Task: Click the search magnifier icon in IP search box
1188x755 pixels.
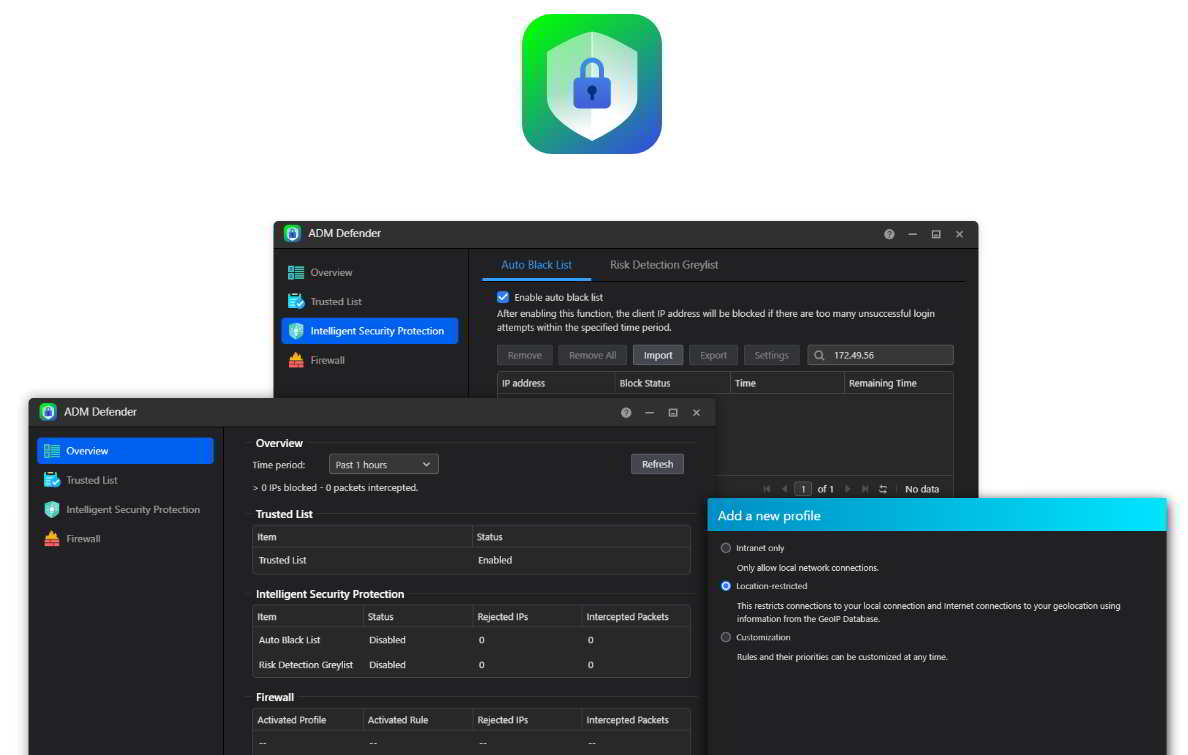Action: click(x=819, y=355)
